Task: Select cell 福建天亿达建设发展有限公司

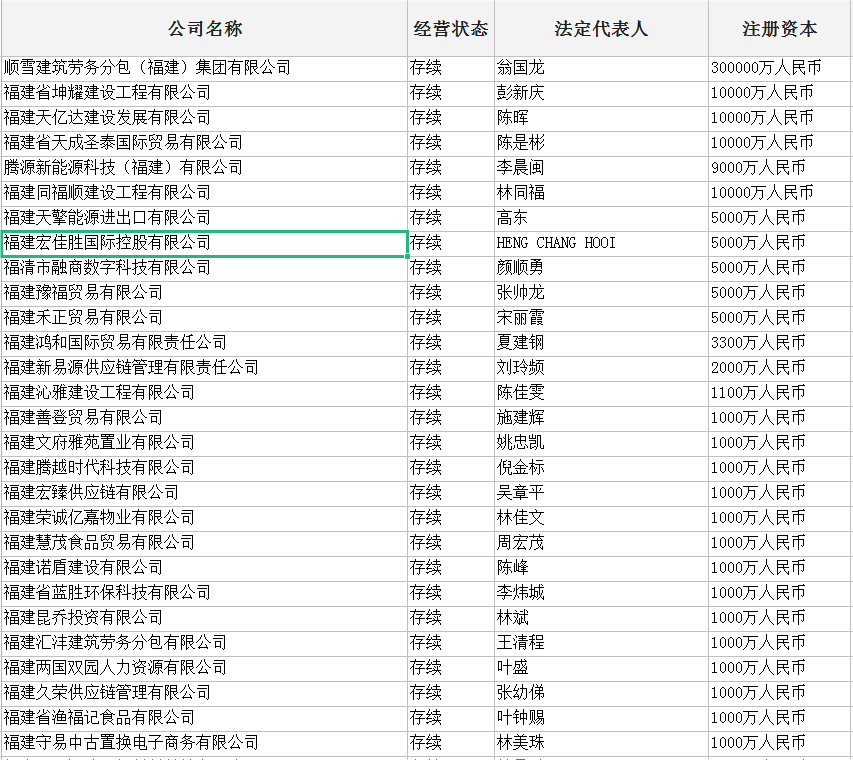Action: tap(205, 118)
